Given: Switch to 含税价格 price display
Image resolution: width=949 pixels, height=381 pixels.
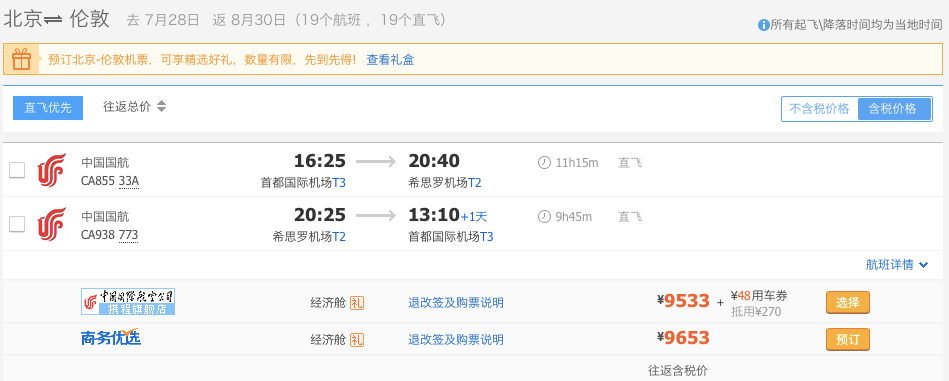Looking at the screenshot, I should click(x=895, y=109).
